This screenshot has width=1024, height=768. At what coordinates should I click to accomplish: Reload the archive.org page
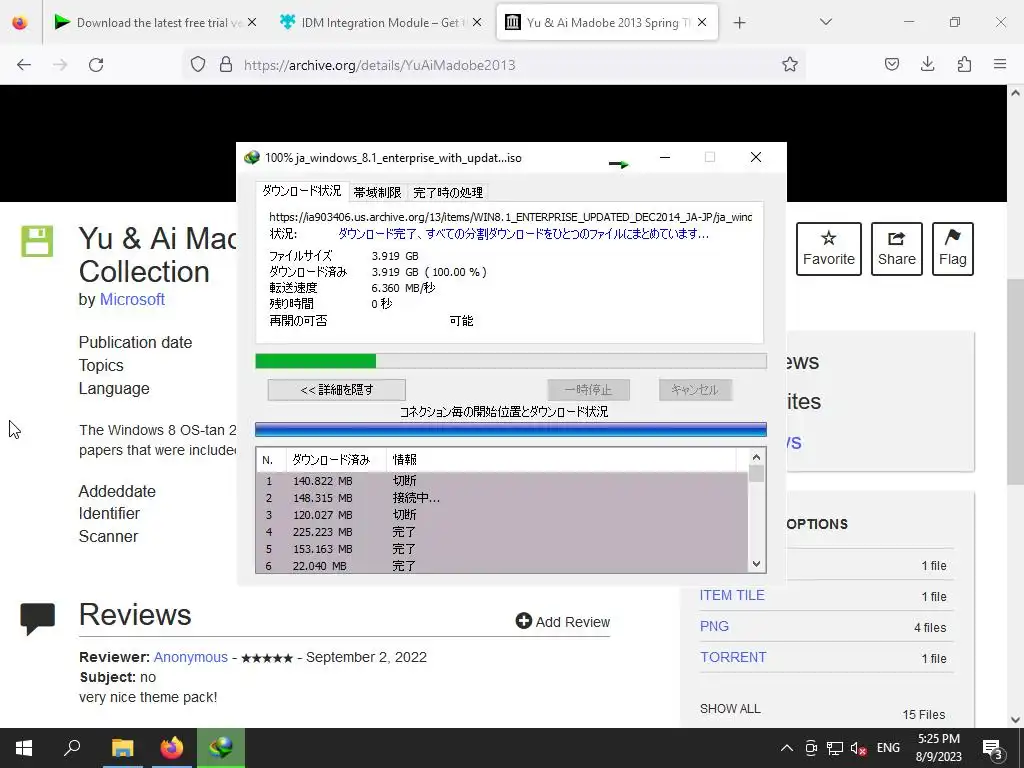click(96, 65)
